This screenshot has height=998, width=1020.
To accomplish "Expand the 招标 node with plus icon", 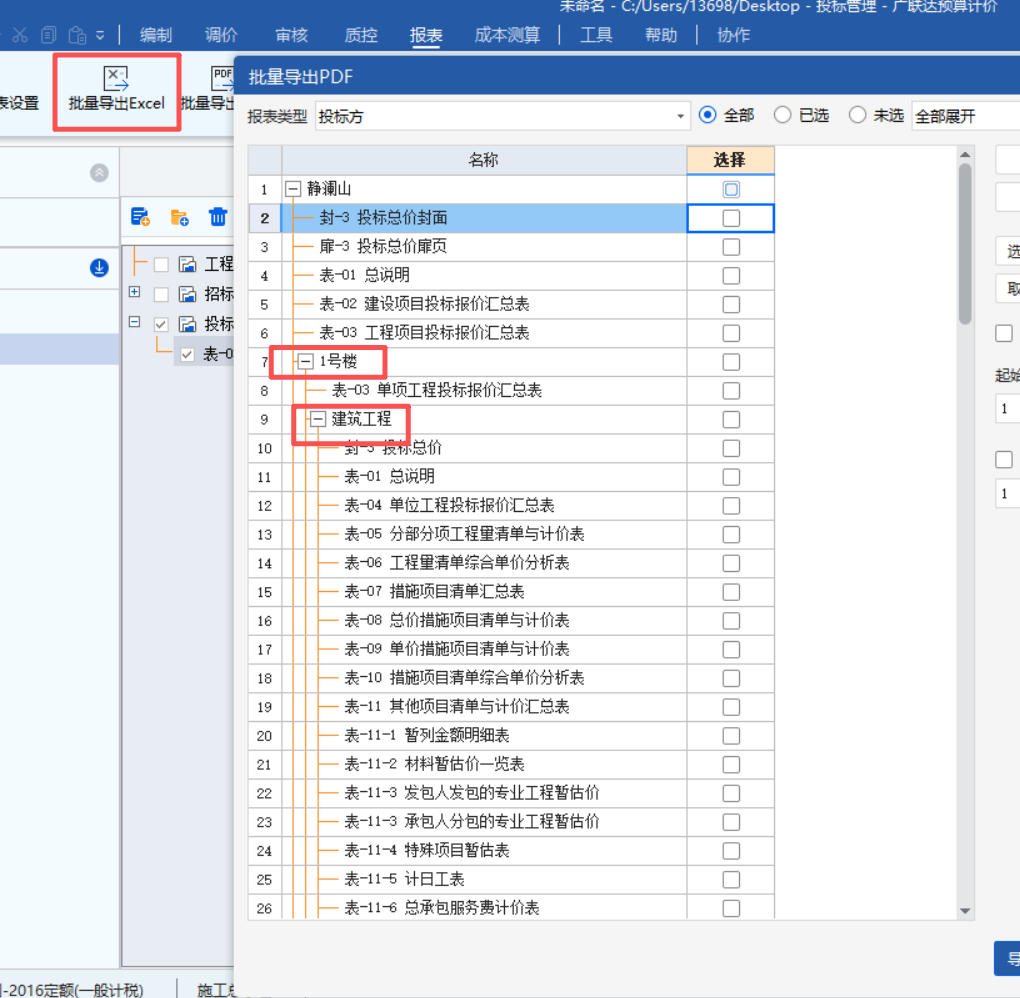I will tap(135, 293).
